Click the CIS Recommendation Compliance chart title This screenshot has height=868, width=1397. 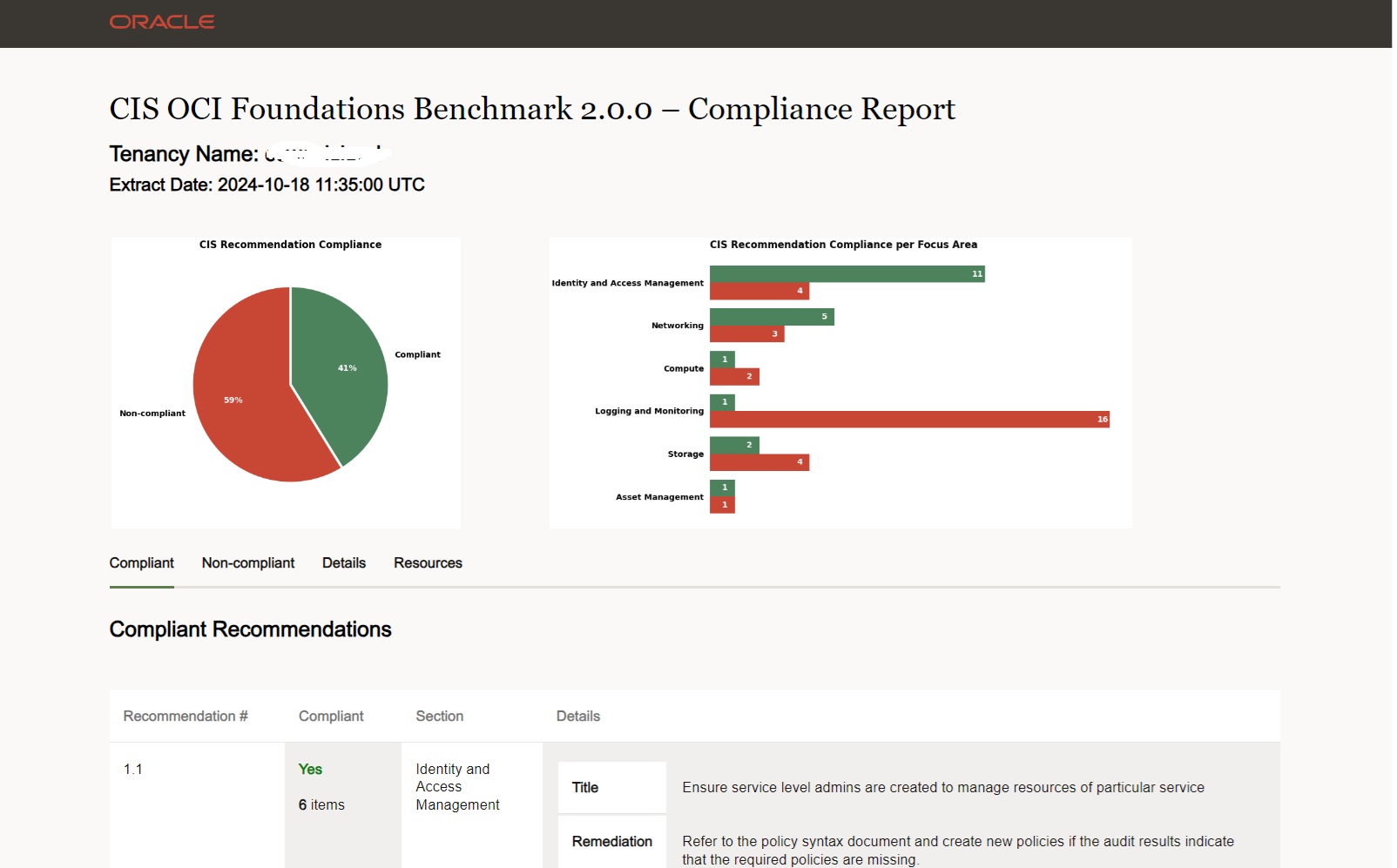coord(290,245)
